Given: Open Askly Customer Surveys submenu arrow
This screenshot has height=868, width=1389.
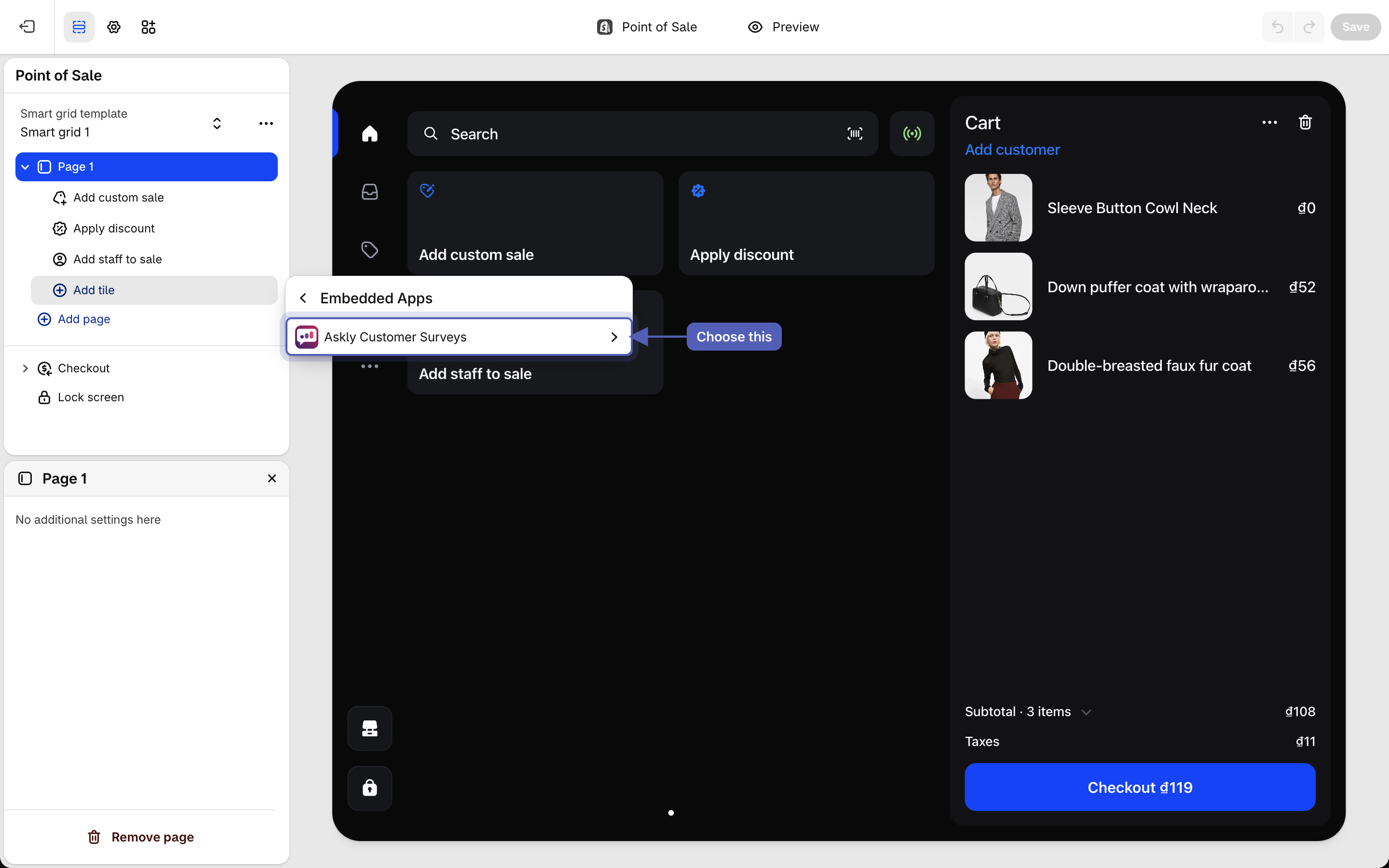Looking at the screenshot, I should pos(614,337).
